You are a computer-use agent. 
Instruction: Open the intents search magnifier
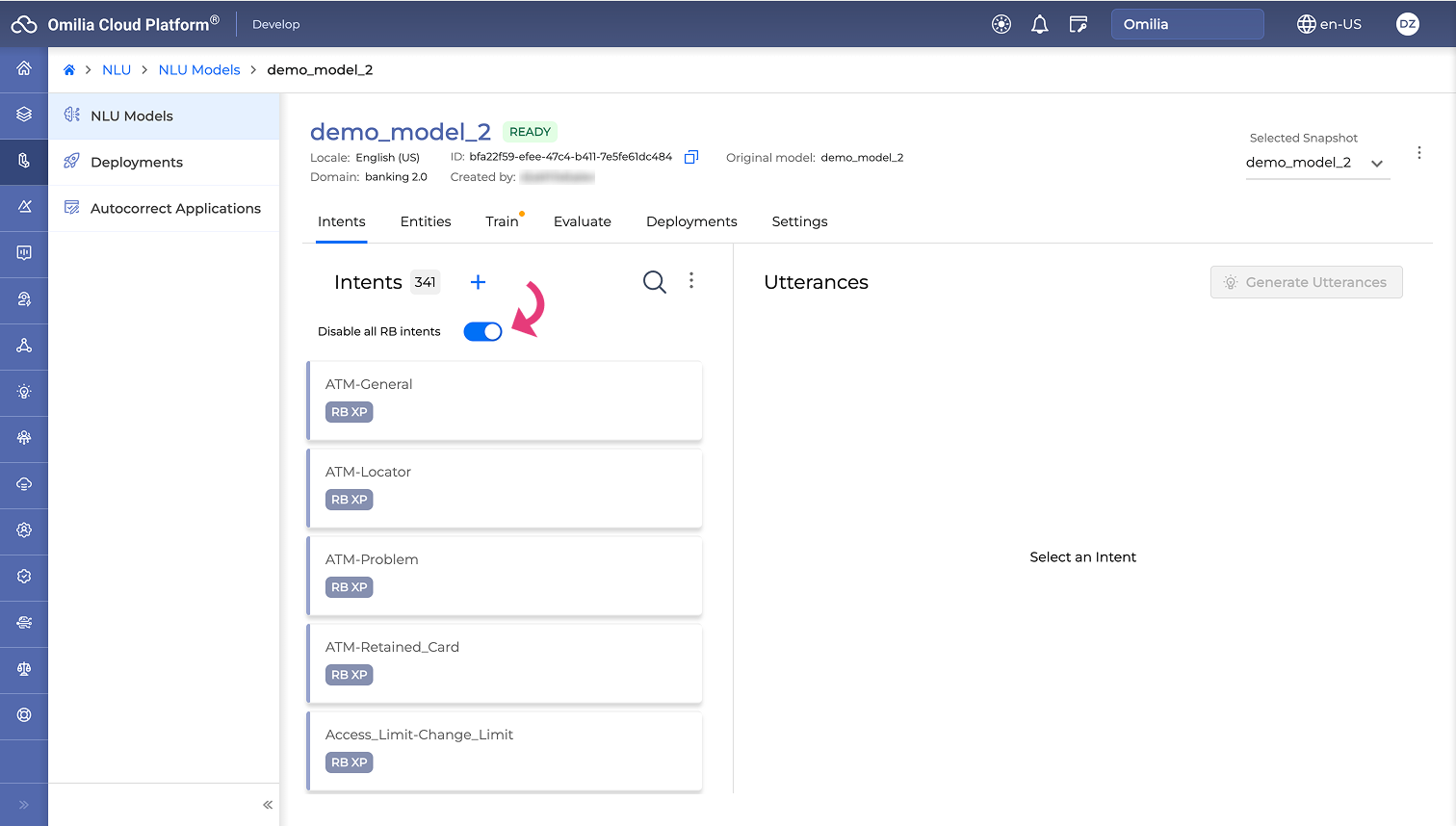pyautogui.click(x=654, y=282)
